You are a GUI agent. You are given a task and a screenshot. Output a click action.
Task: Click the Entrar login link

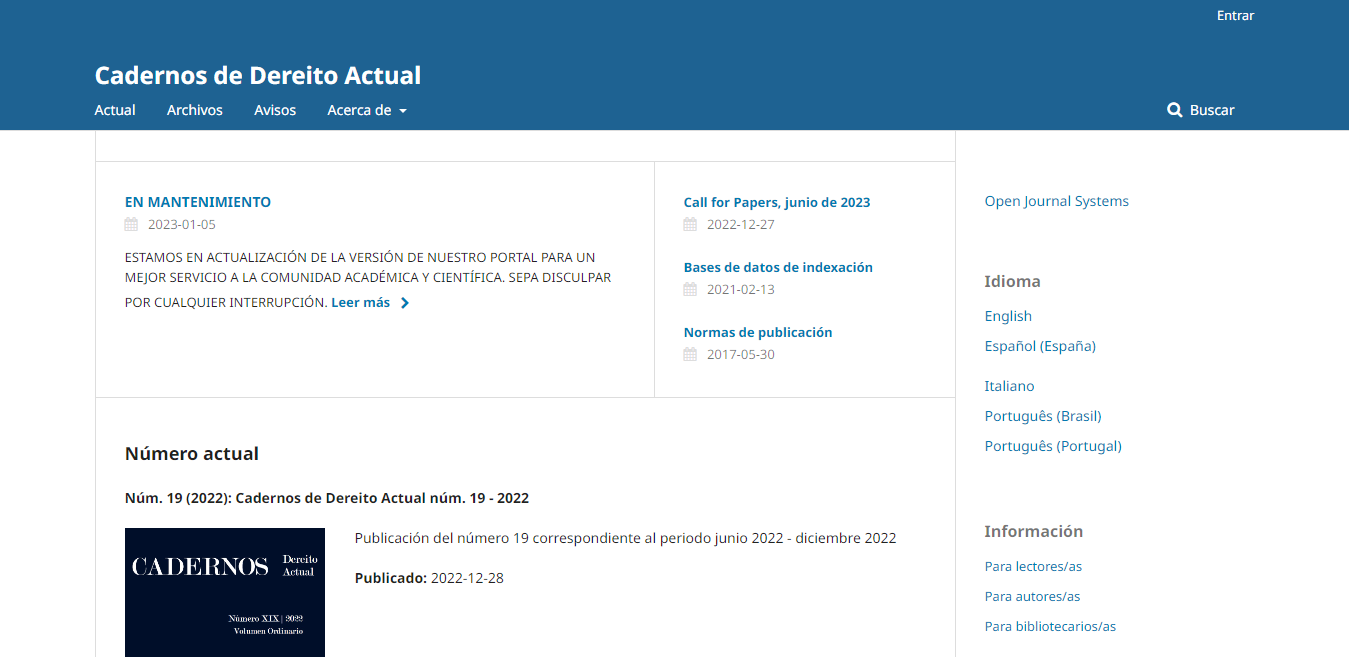click(x=1235, y=15)
